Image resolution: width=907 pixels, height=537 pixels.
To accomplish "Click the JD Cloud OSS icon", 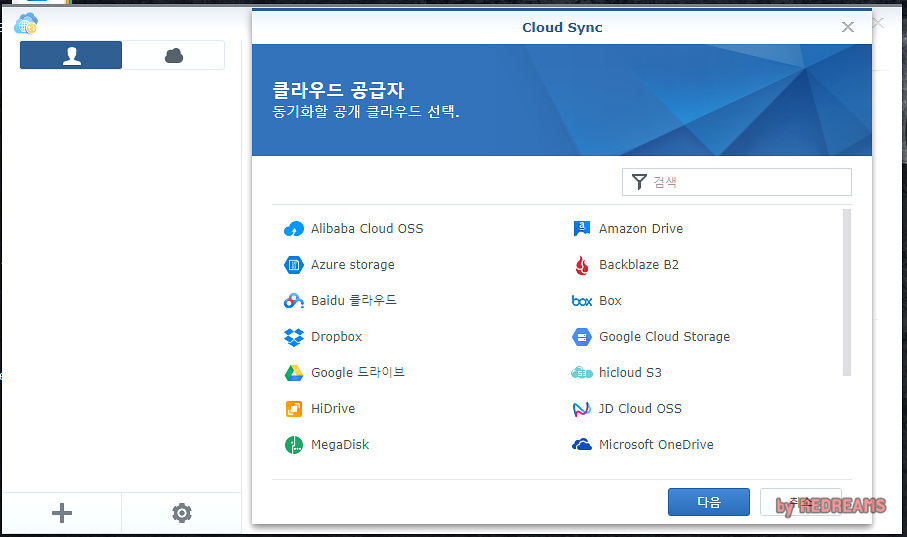I will pos(582,409).
